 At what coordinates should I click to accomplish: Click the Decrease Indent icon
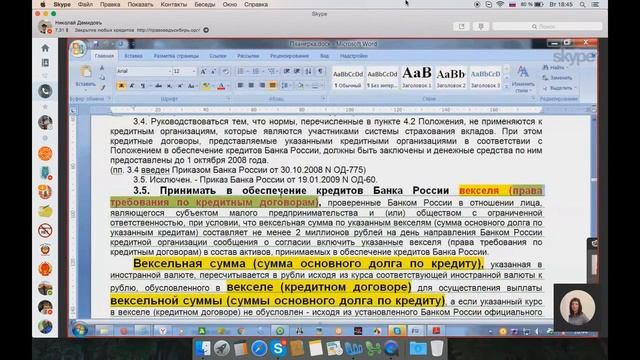coord(287,71)
